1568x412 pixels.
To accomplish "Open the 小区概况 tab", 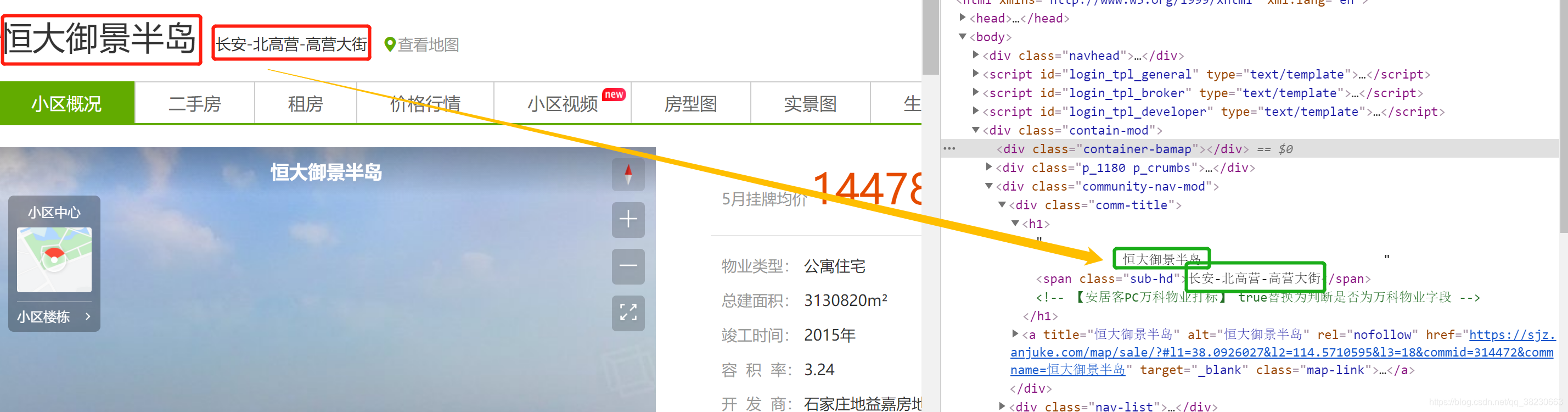I will [67, 104].
